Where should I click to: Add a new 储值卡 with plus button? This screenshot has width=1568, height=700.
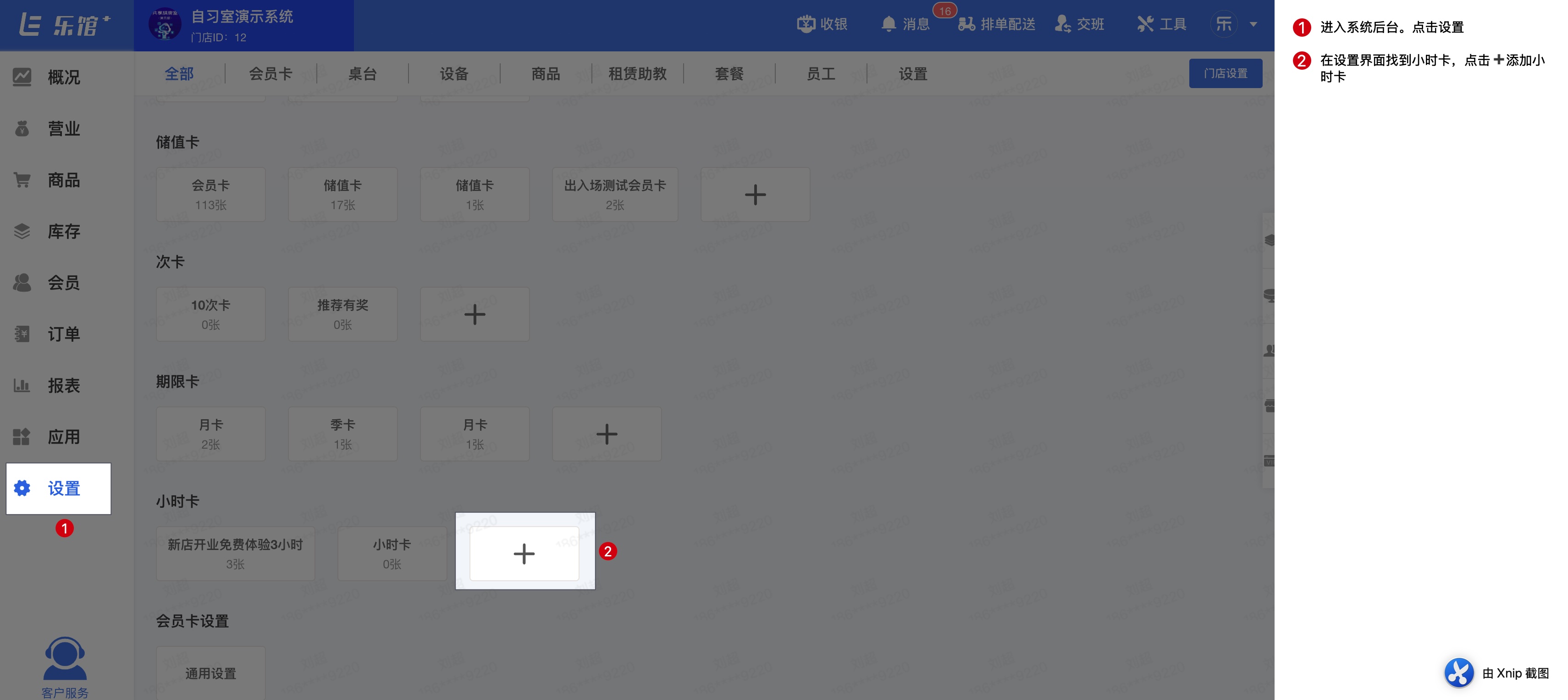coord(755,194)
